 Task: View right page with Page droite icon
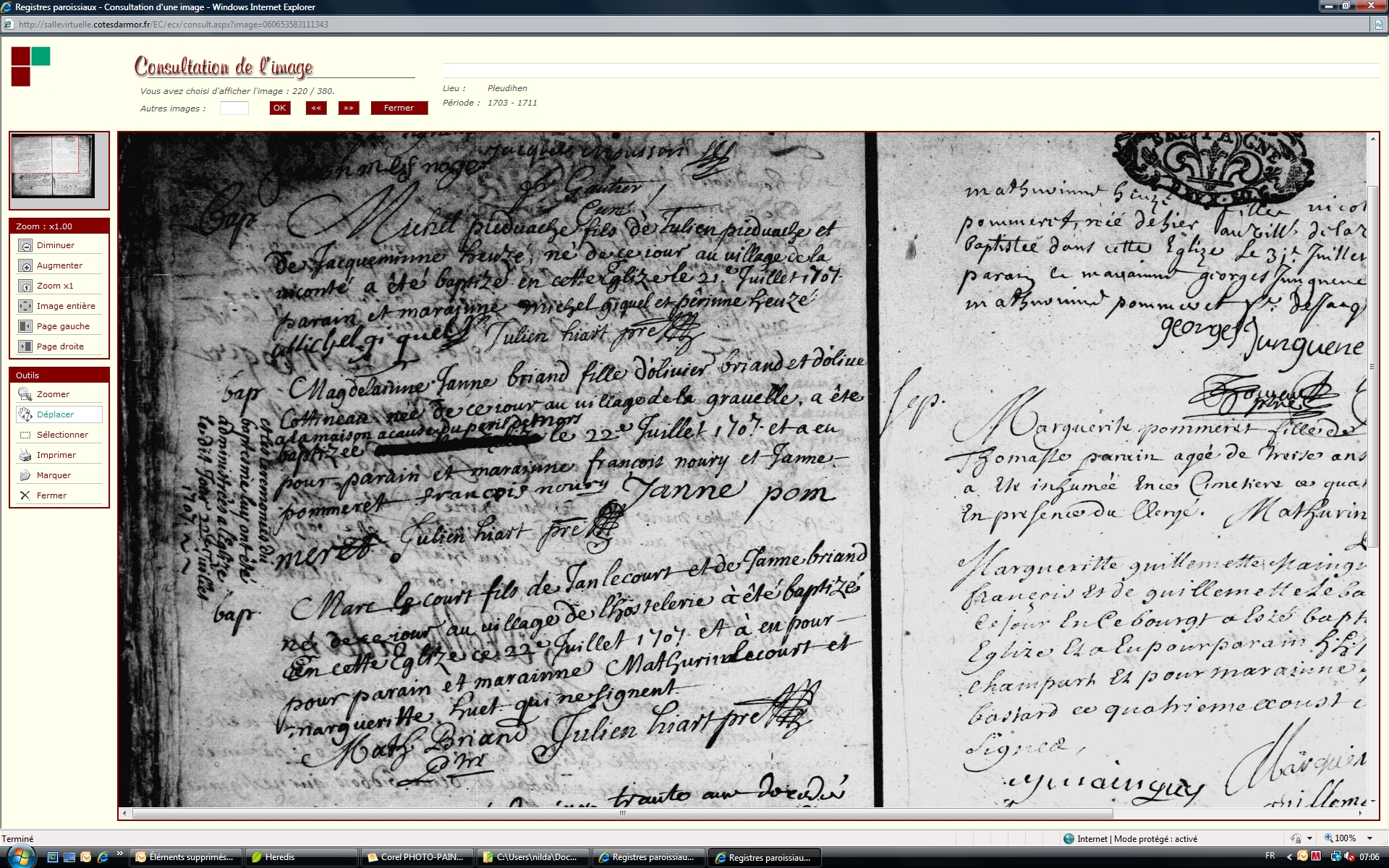tap(25, 347)
